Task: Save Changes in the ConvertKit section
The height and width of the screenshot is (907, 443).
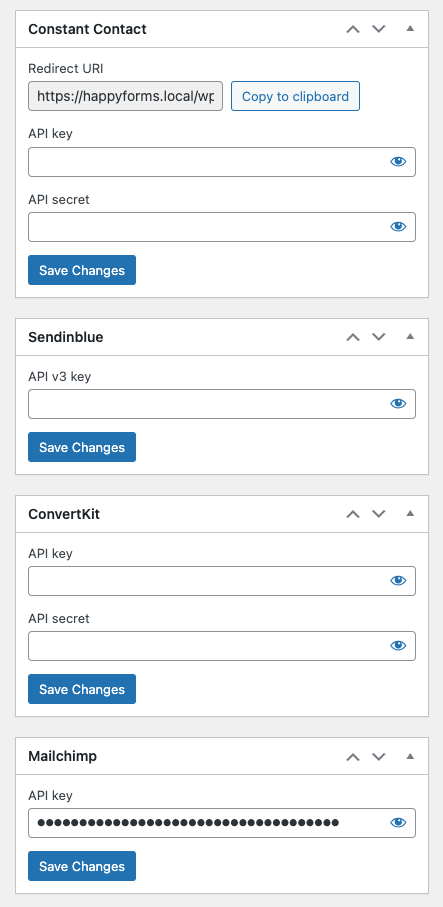Action: click(82, 689)
